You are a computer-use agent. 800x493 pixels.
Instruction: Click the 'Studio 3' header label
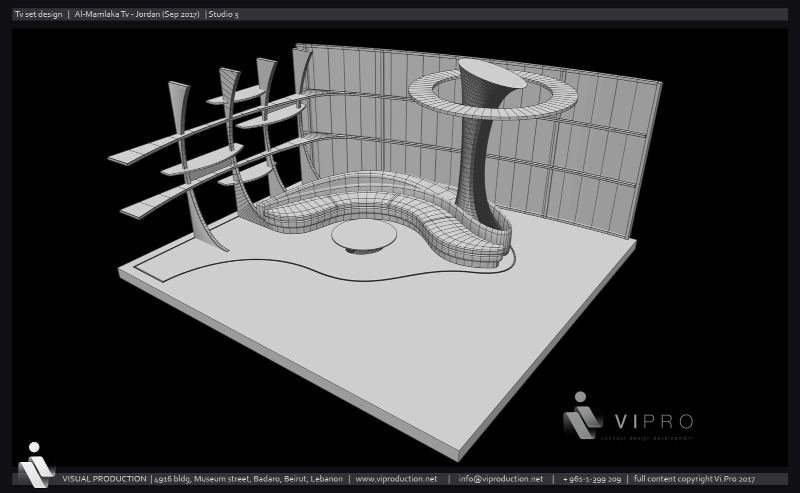tap(223, 14)
